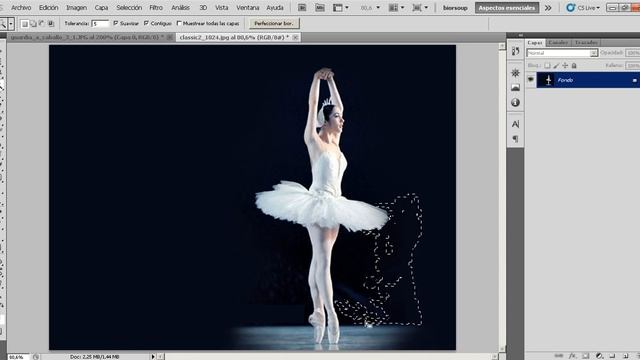Open the screen mode dropdown
Image resolution: width=640 pixels, height=360 pixels.
click(x=420, y=8)
